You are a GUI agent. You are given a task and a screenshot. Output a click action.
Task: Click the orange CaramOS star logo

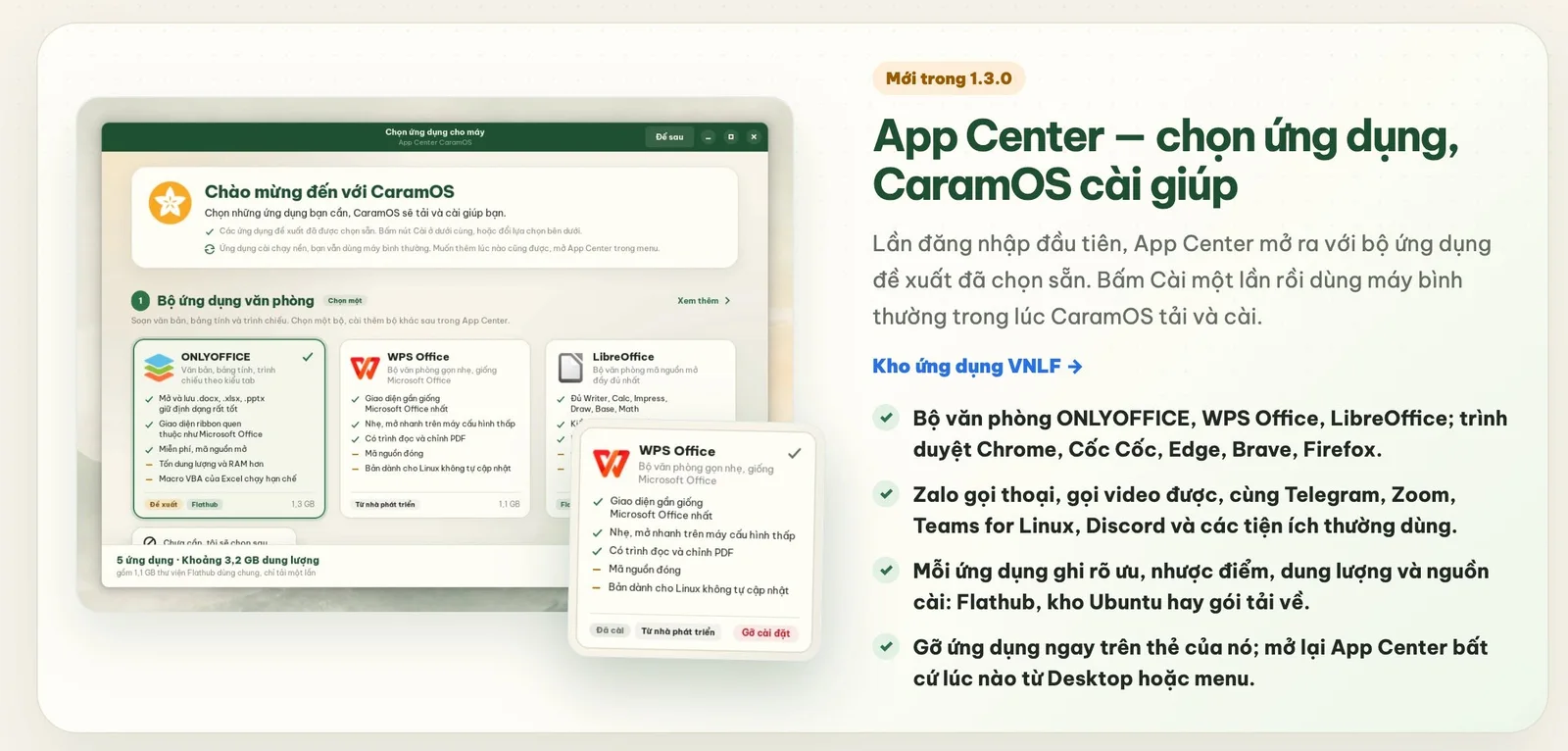pyautogui.click(x=170, y=203)
